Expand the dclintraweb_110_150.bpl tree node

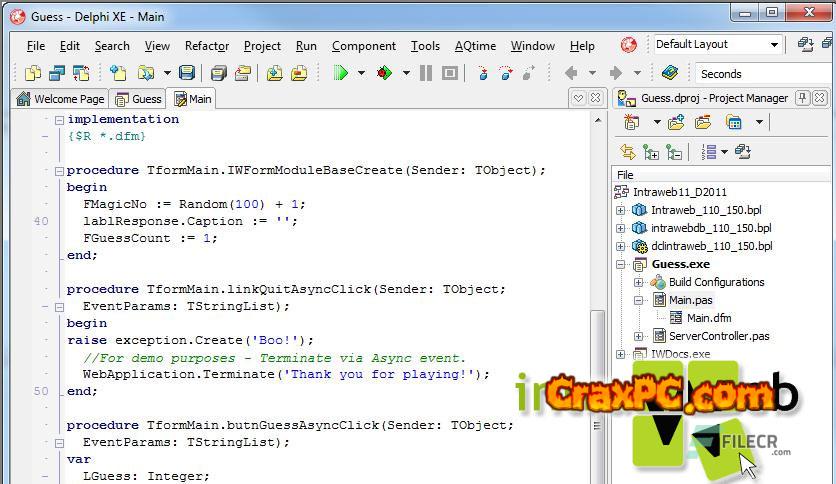621,246
